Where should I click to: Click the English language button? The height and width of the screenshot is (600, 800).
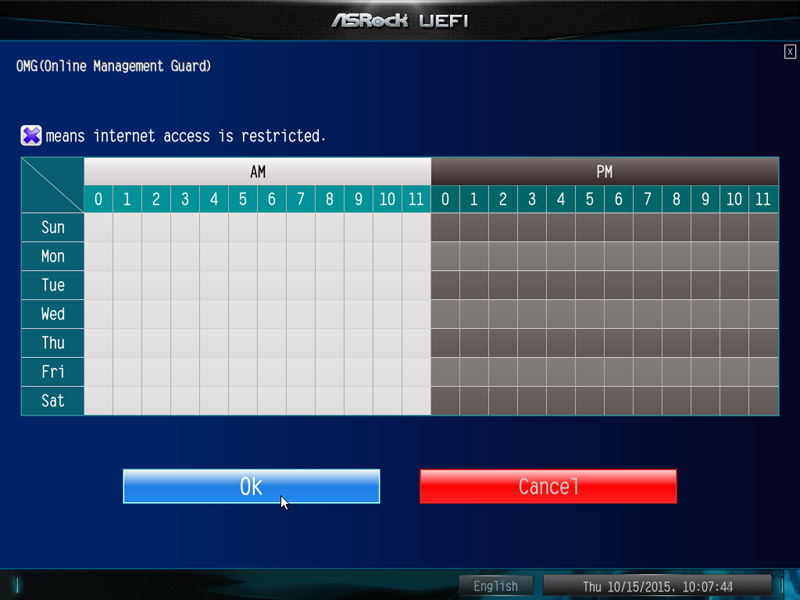495,586
